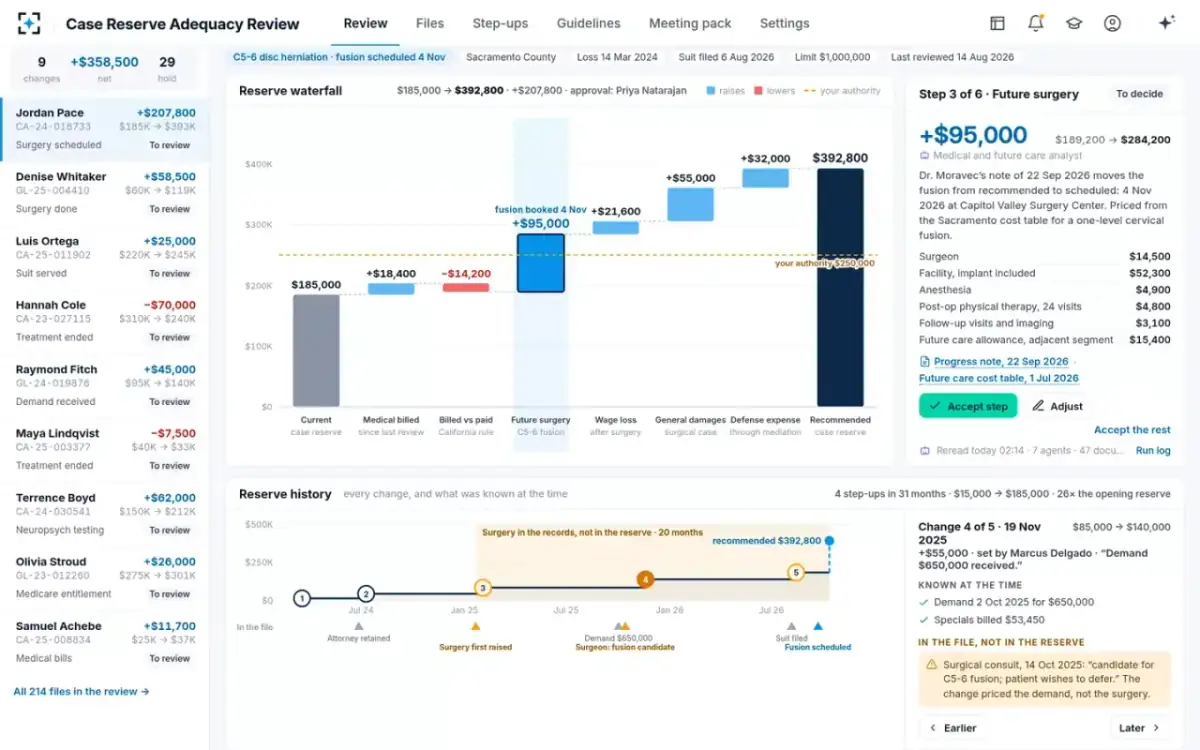
Task: Open the user account icon
Action: 1112,23
